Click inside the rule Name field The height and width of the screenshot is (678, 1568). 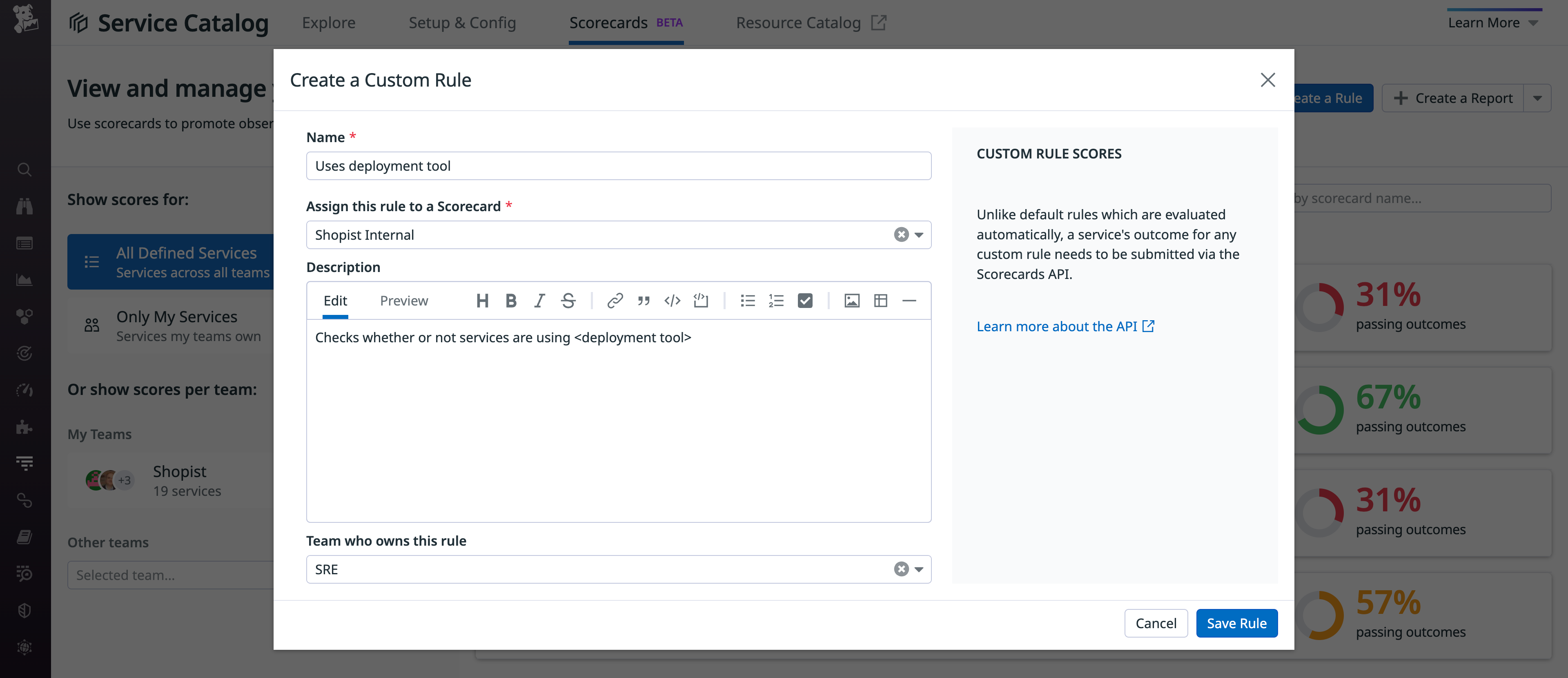point(619,165)
